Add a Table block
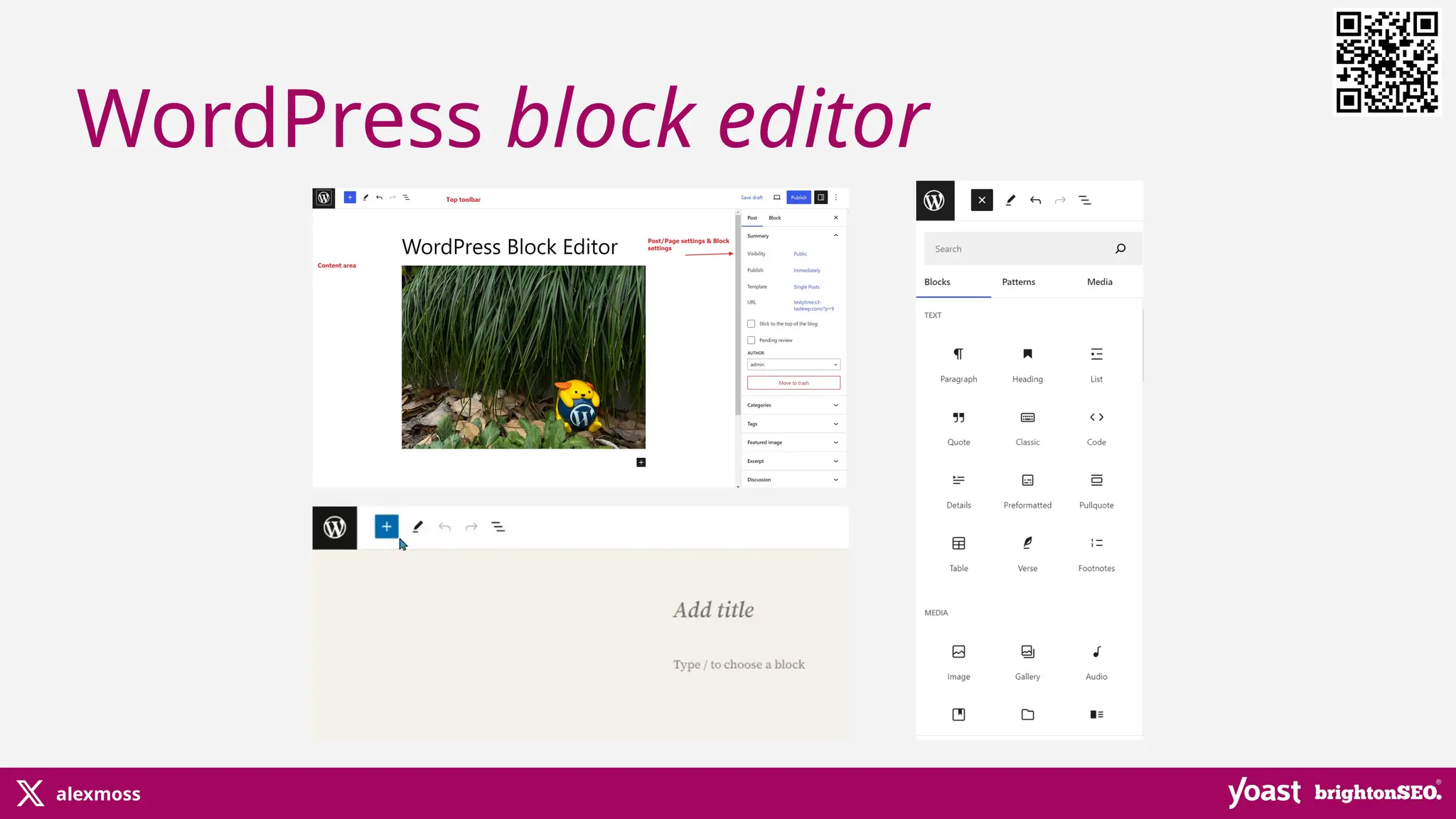 [958, 555]
